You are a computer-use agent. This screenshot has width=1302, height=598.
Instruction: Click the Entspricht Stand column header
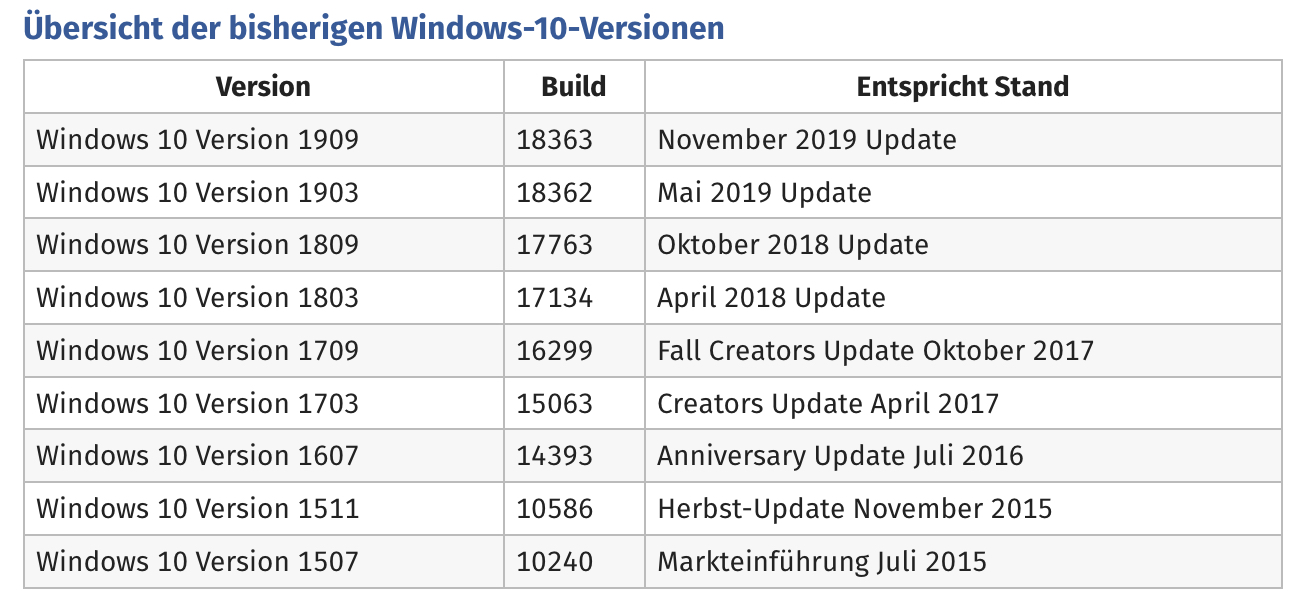point(963,86)
